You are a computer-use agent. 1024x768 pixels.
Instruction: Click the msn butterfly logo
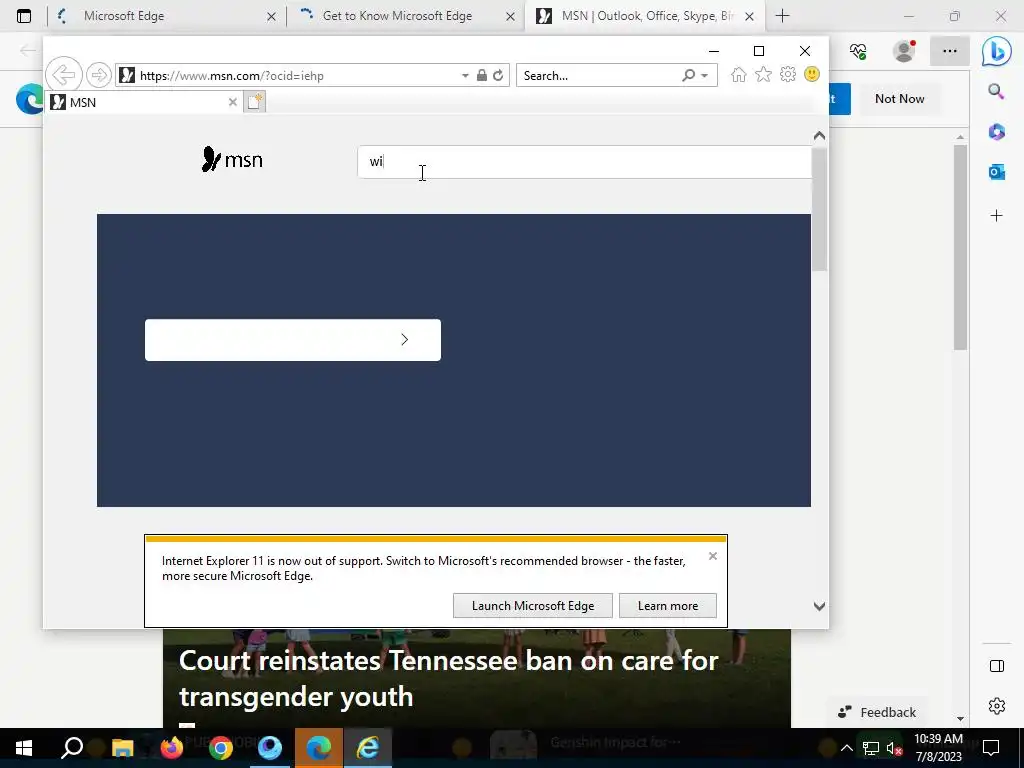coord(232,159)
